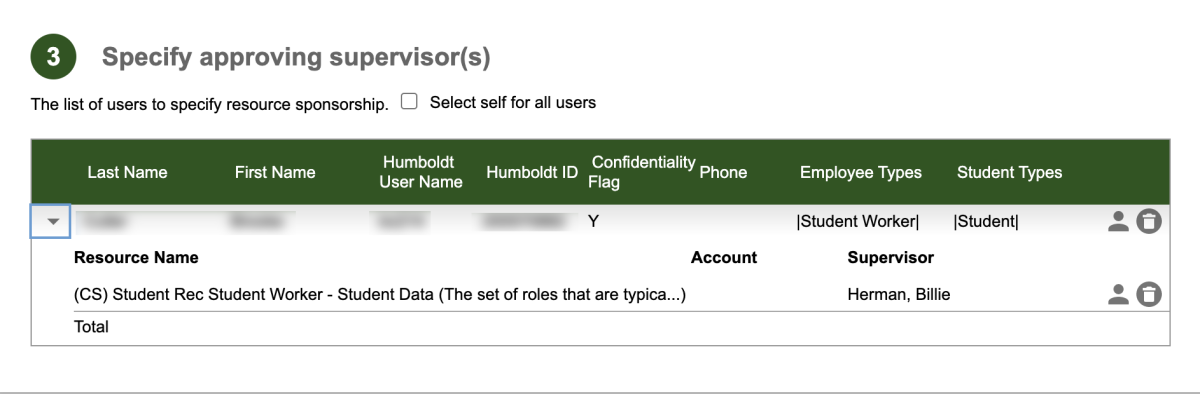The image size is (1200, 394).
Task: Click the Specify approving supervisor(s) heading
Action: coord(296,58)
